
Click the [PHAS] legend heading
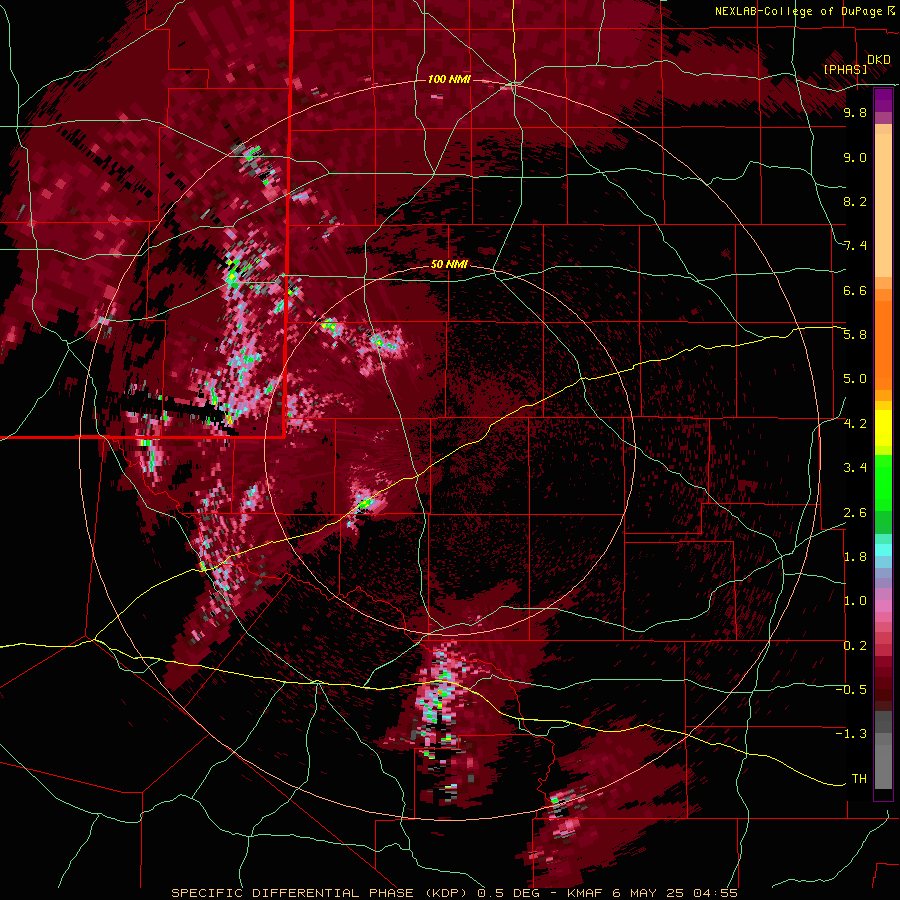coord(845,70)
